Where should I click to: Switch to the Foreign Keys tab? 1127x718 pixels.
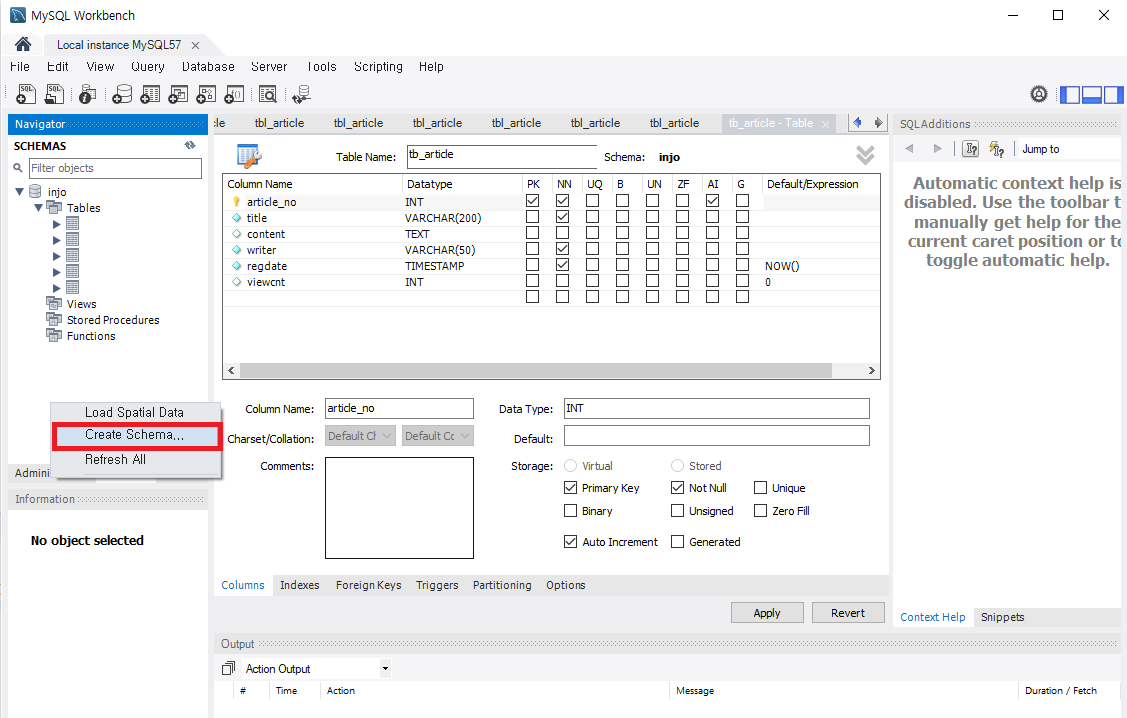click(369, 585)
